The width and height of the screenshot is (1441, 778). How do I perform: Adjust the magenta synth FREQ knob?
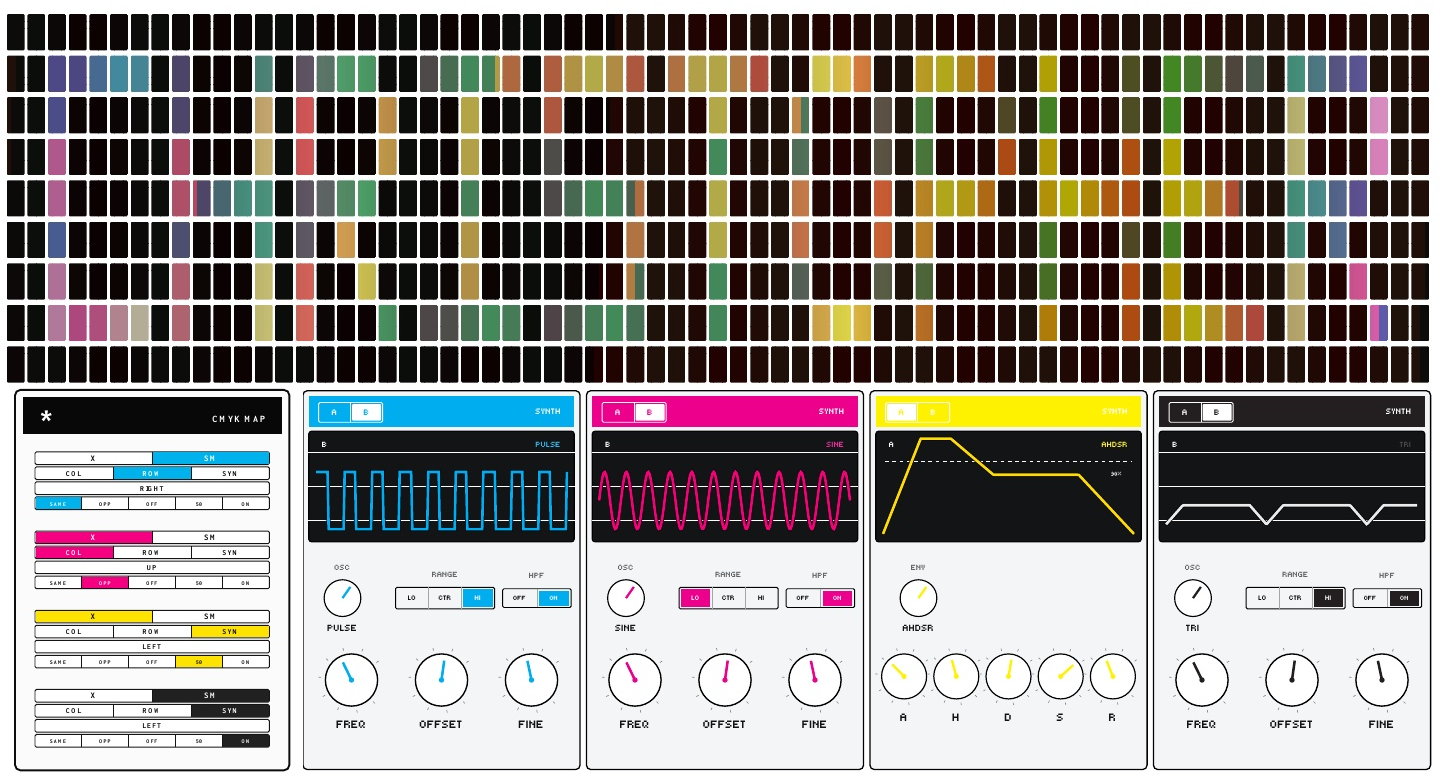pos(635,680)
